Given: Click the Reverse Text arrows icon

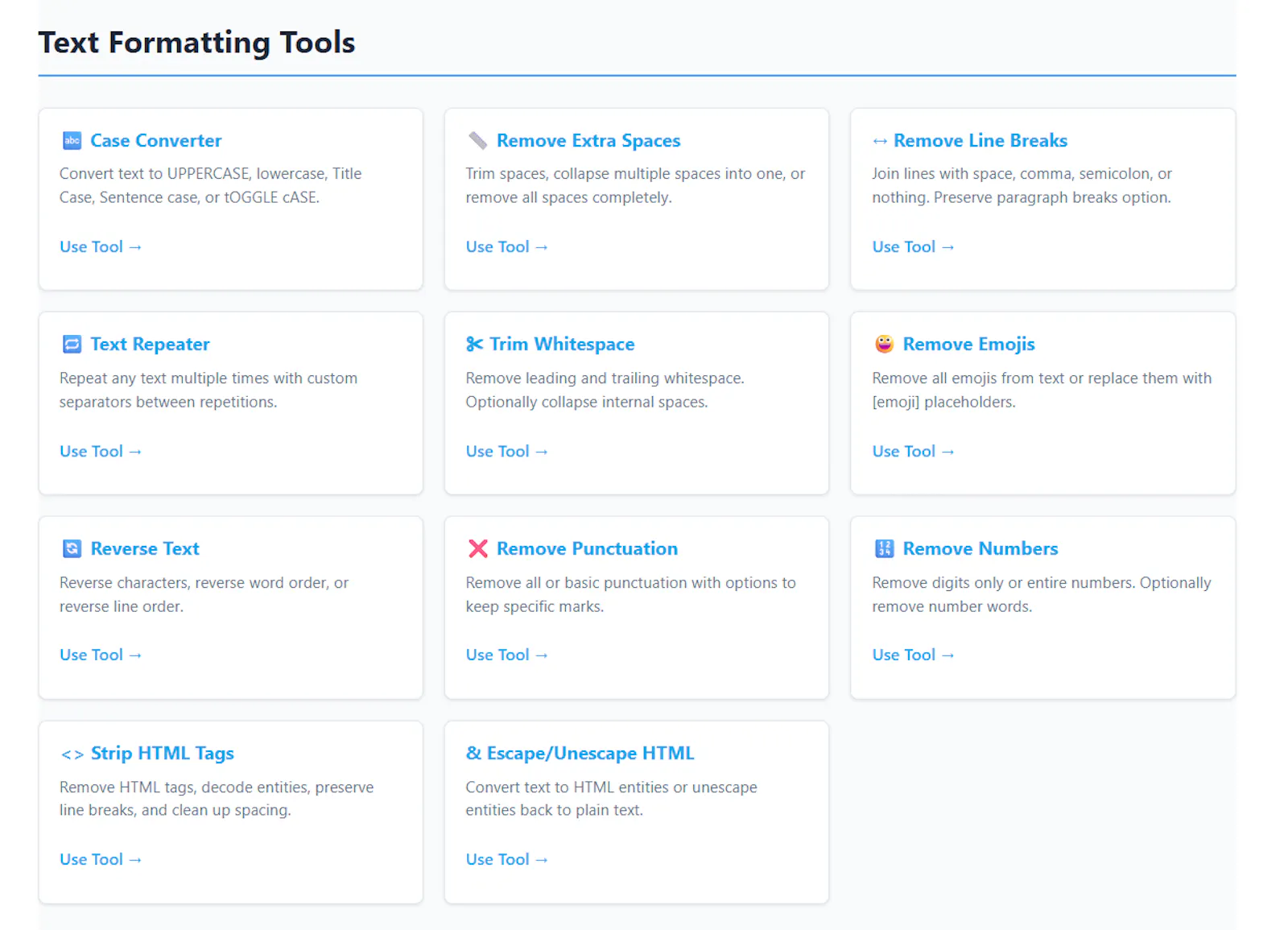Looking at the screenshot, I should point(72,549).
